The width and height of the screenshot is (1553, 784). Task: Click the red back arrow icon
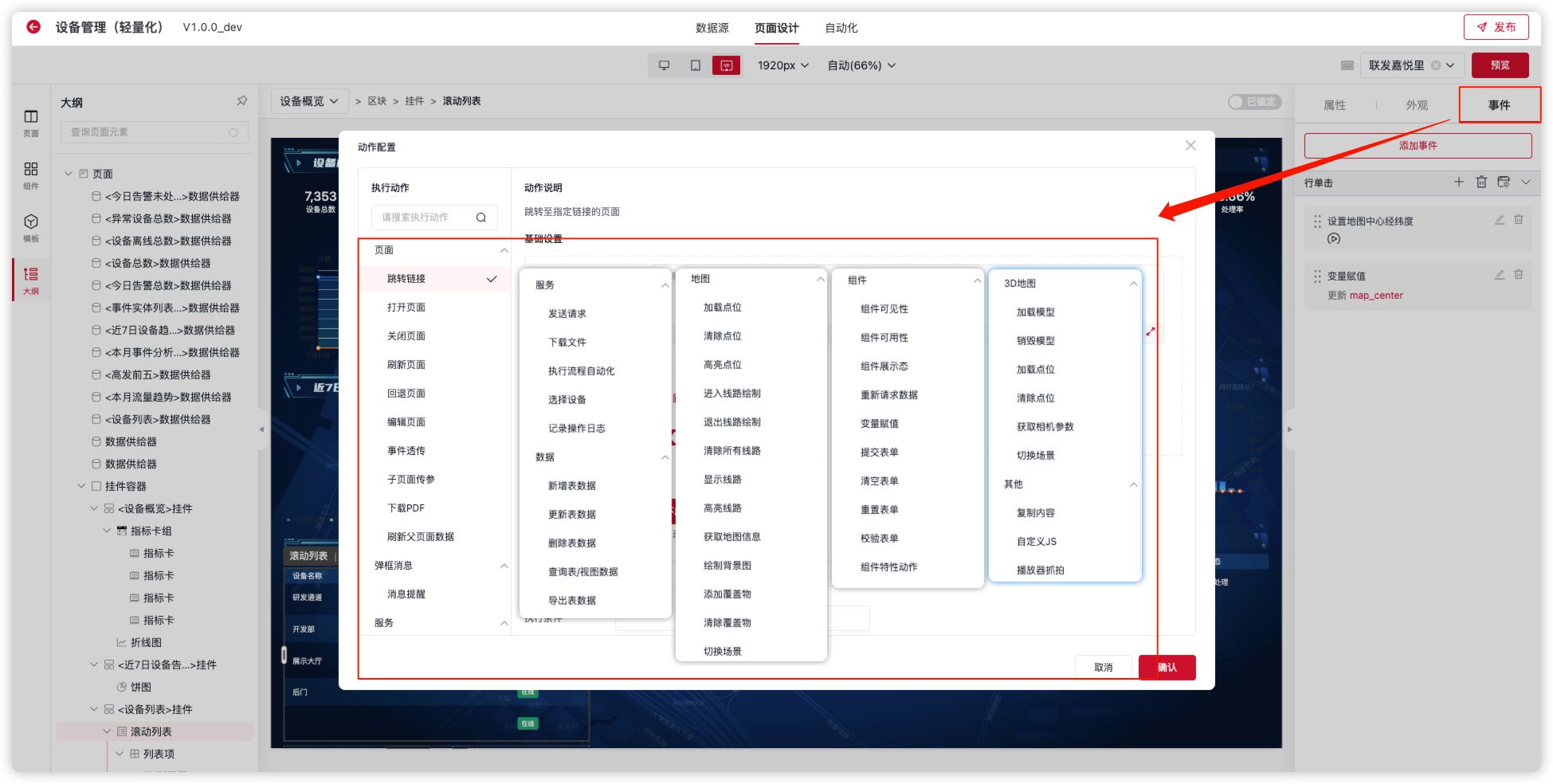[33, 27]
